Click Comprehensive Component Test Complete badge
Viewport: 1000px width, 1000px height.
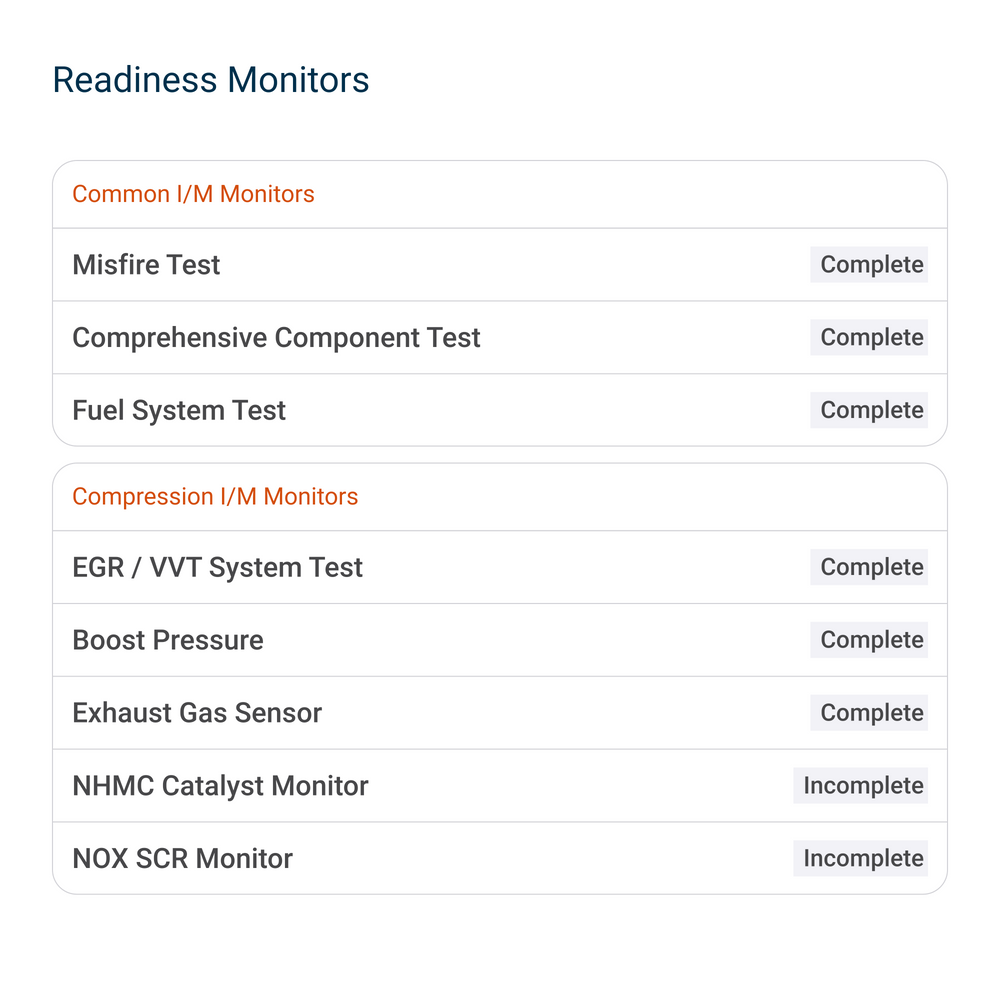coord(869,337)
